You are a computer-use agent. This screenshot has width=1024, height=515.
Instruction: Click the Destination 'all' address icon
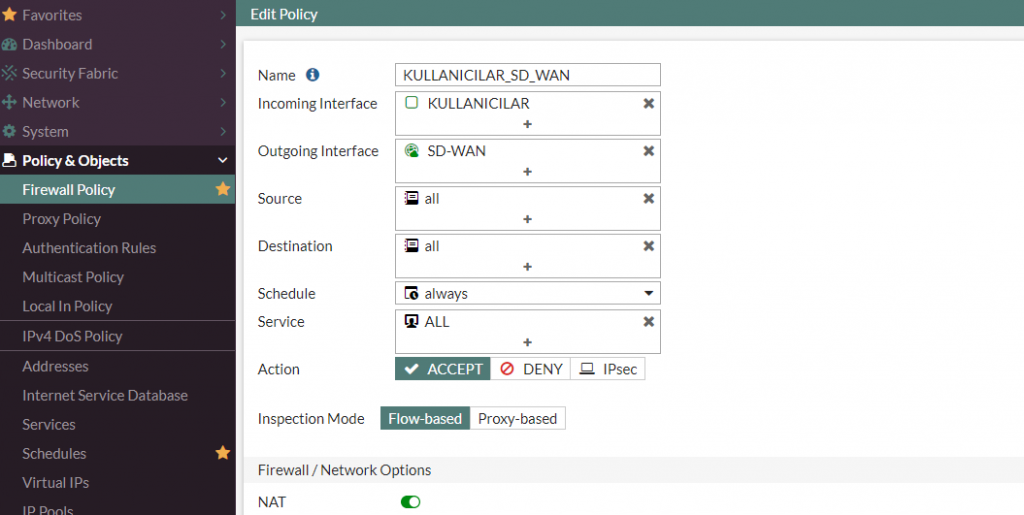coord(411,246)
